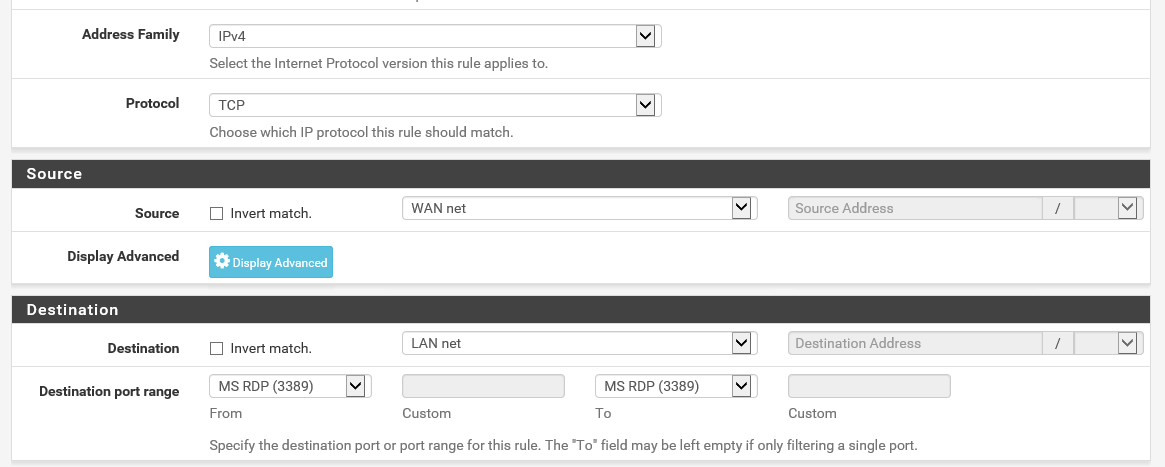Click the To Custom port field
The height and width of the screenshot is (467, 1165).
[x=869, y=386]
